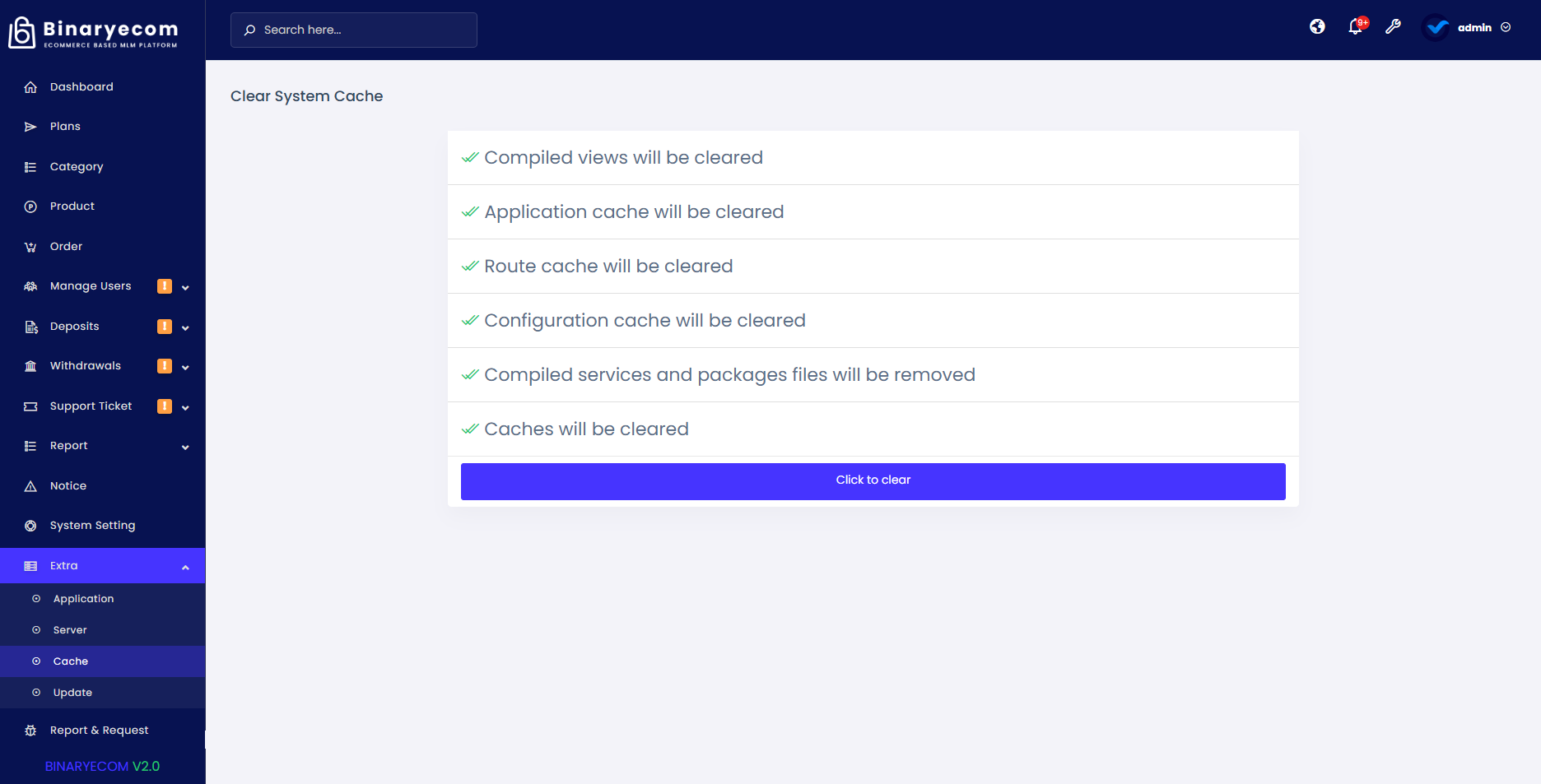Click the Dashboard home icon
This screenshot has width=1541, height=784.
pos(30,87)
